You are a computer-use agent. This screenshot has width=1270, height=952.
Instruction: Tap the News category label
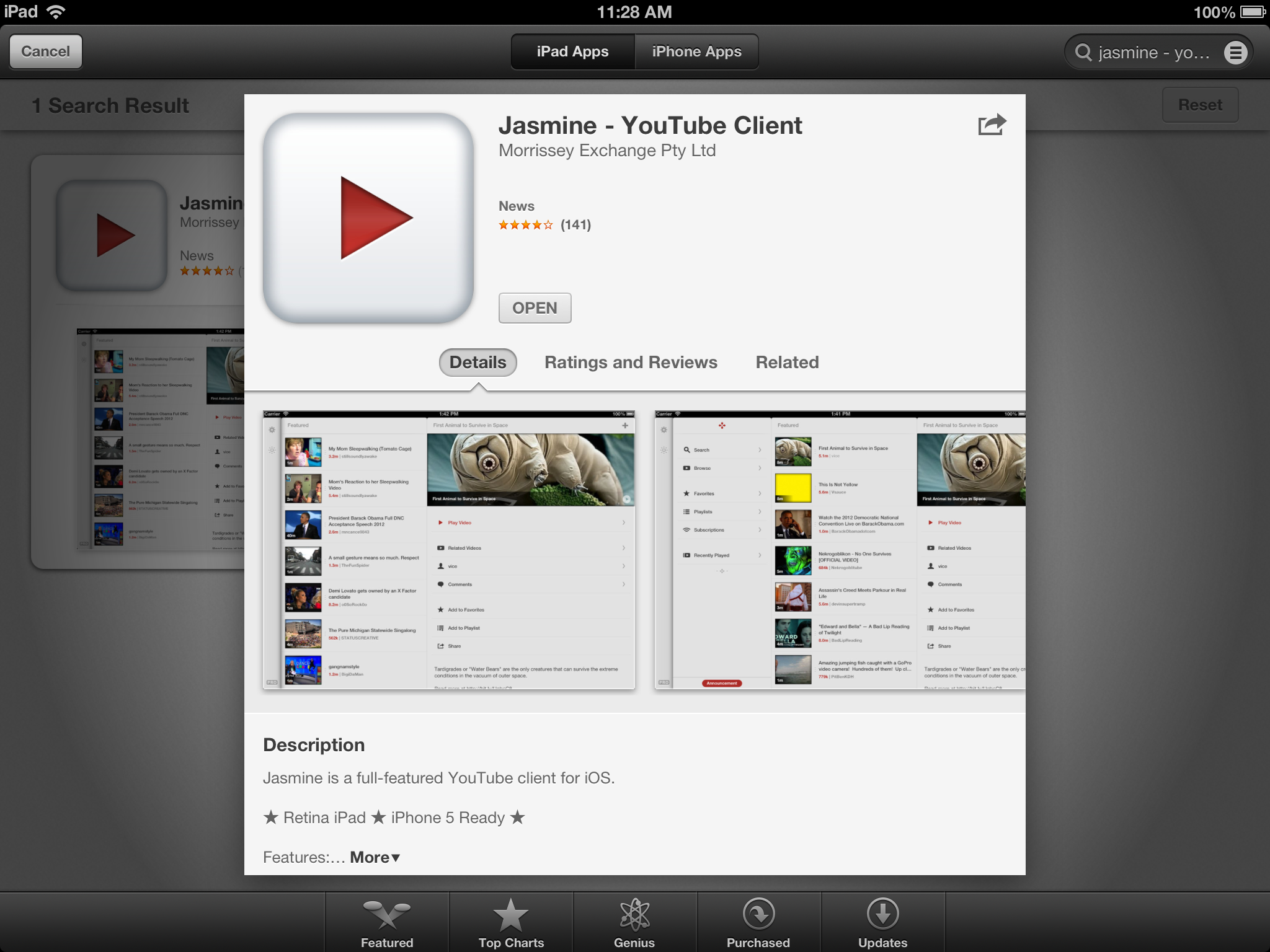[517, 206]
